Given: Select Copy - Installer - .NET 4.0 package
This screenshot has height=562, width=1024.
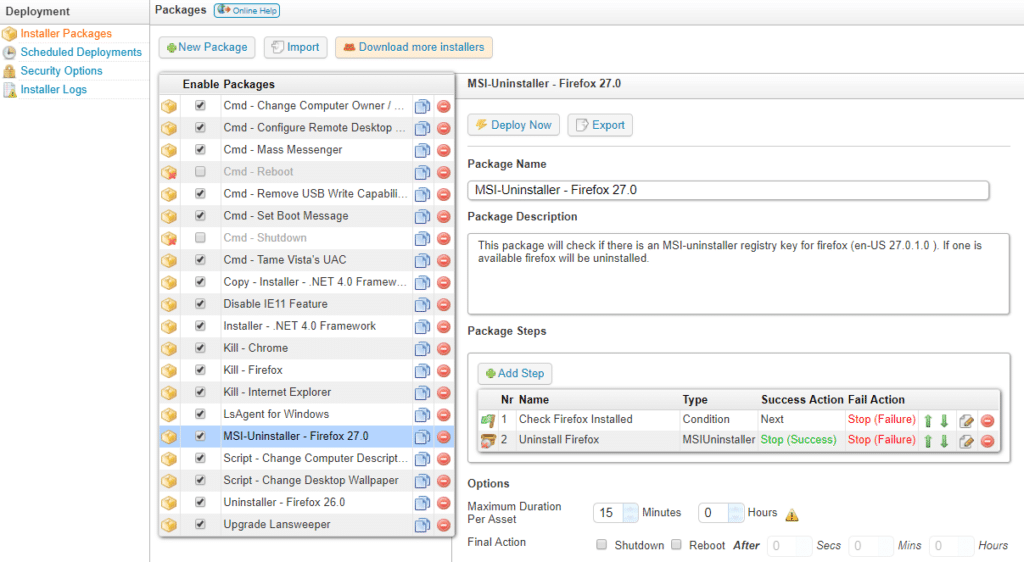Looking at the screenshot, I should 315,282.
